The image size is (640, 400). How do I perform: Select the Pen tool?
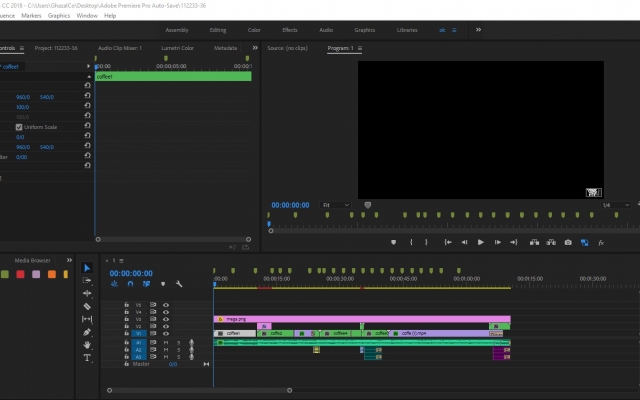(x=87, y=332)
